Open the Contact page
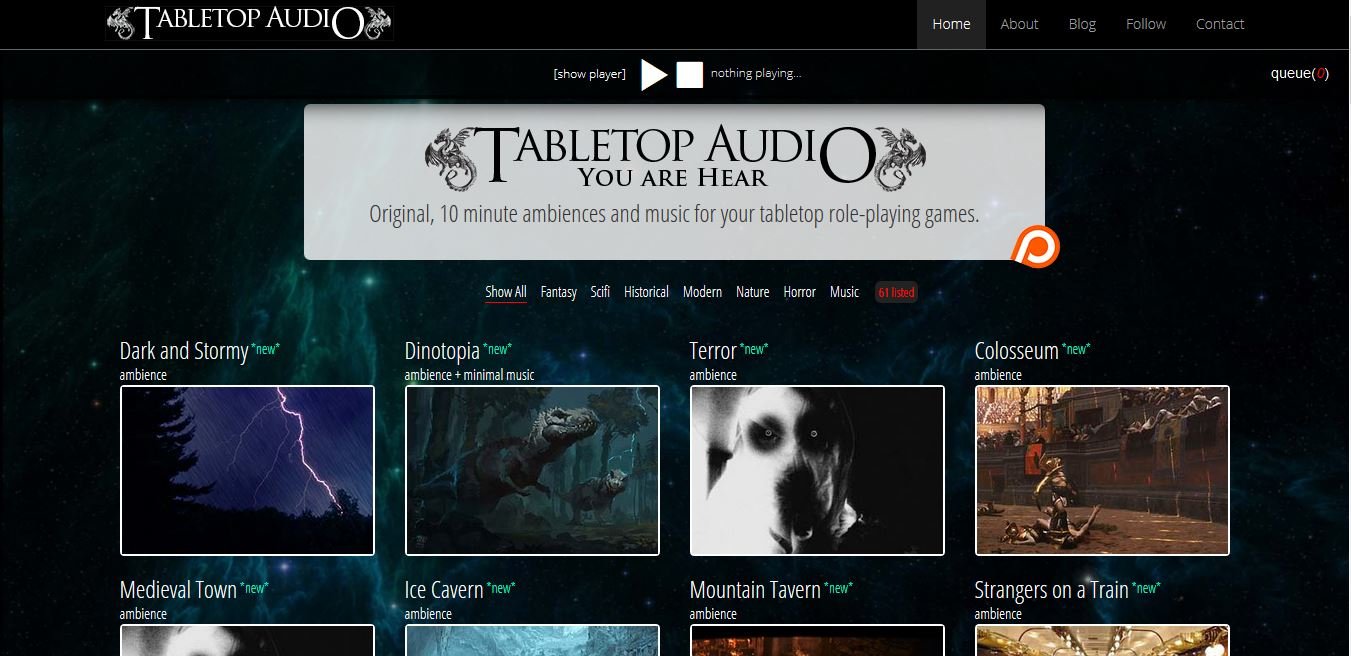This screenshot has height=656, width=1351. [x=1219, y=24]
